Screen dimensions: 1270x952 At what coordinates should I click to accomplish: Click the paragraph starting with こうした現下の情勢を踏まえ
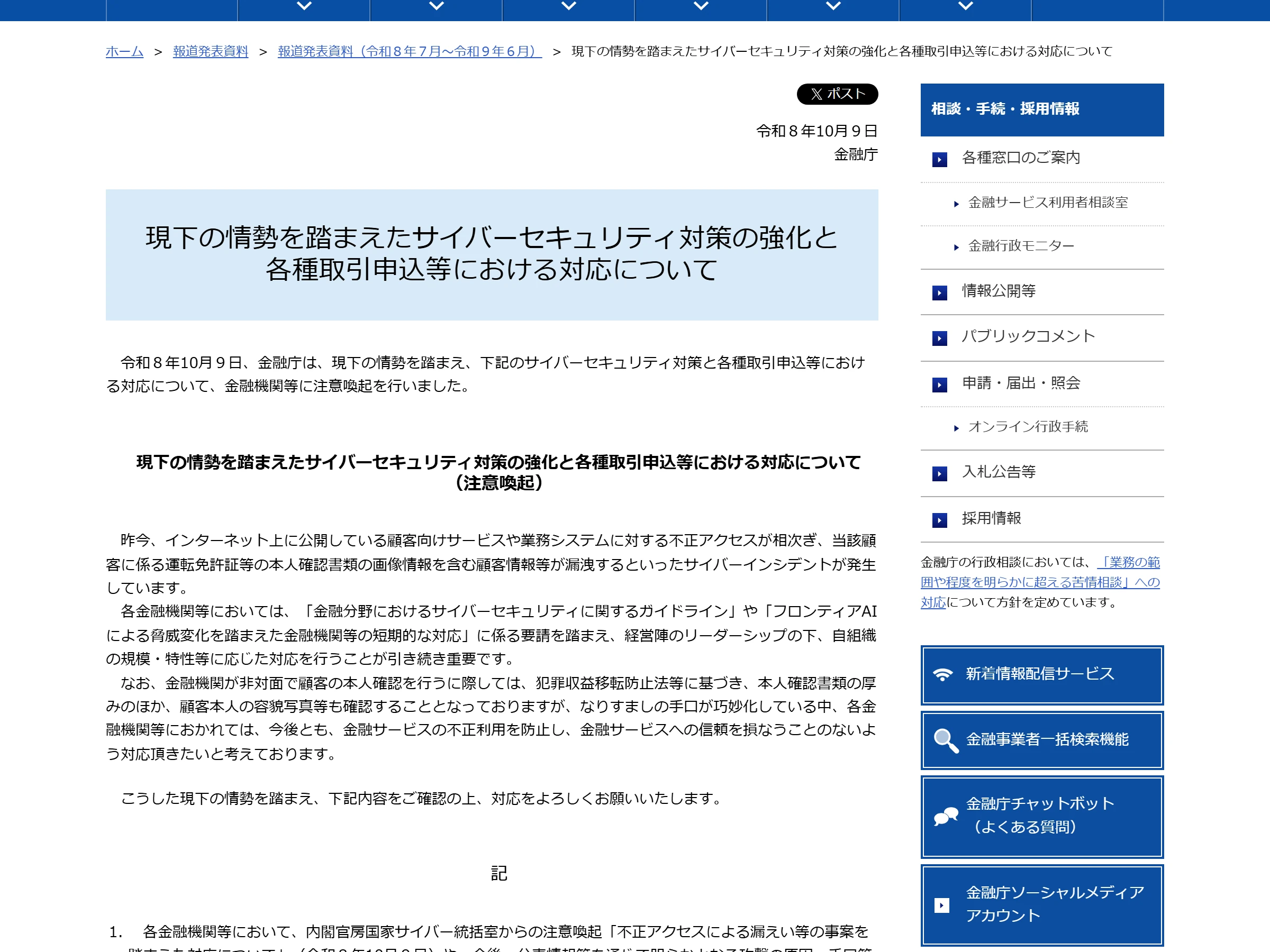pyautogui.click(x=423, y=799)
